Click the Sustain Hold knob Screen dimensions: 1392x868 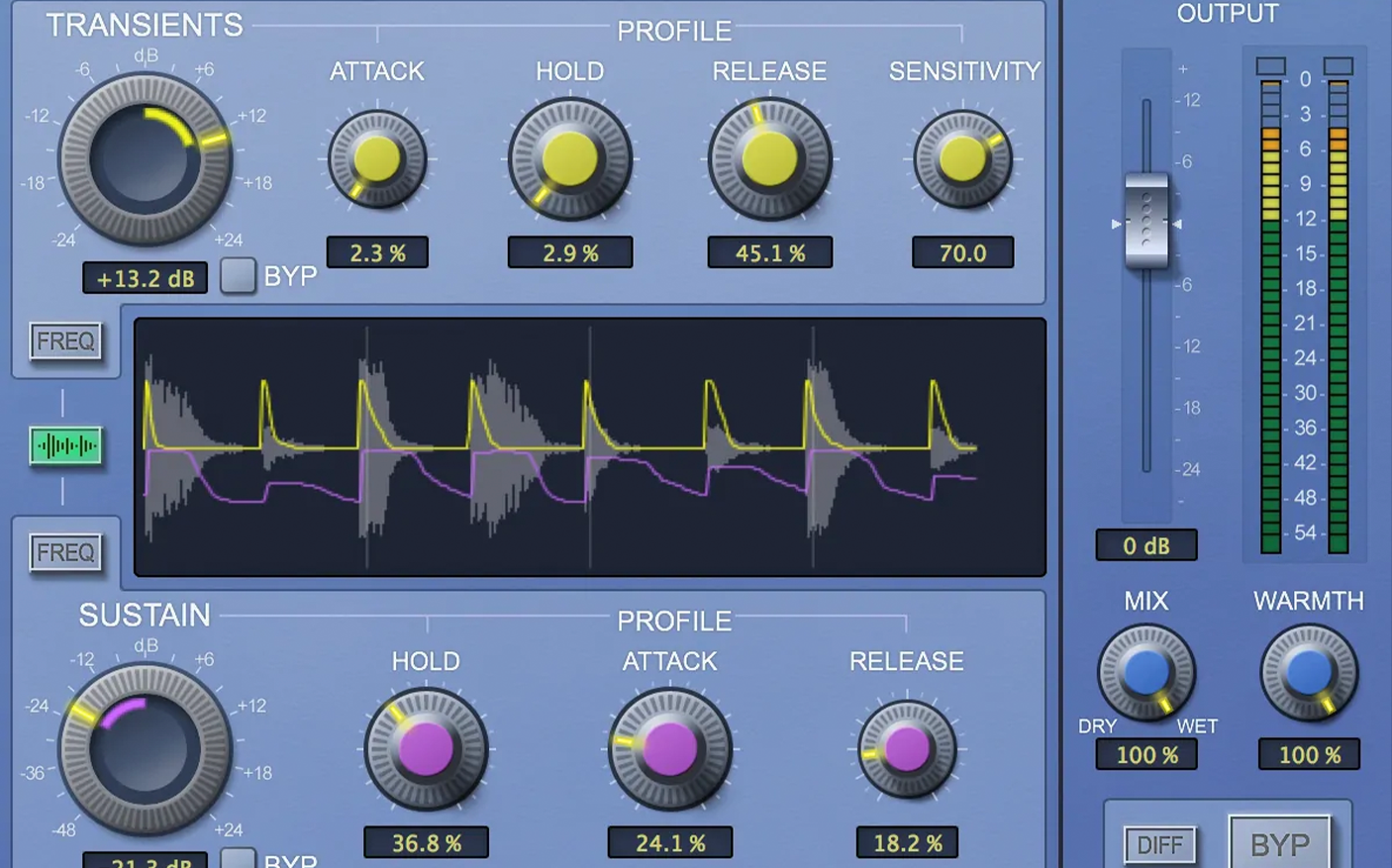pyautogui.click(x=426, y=749)
